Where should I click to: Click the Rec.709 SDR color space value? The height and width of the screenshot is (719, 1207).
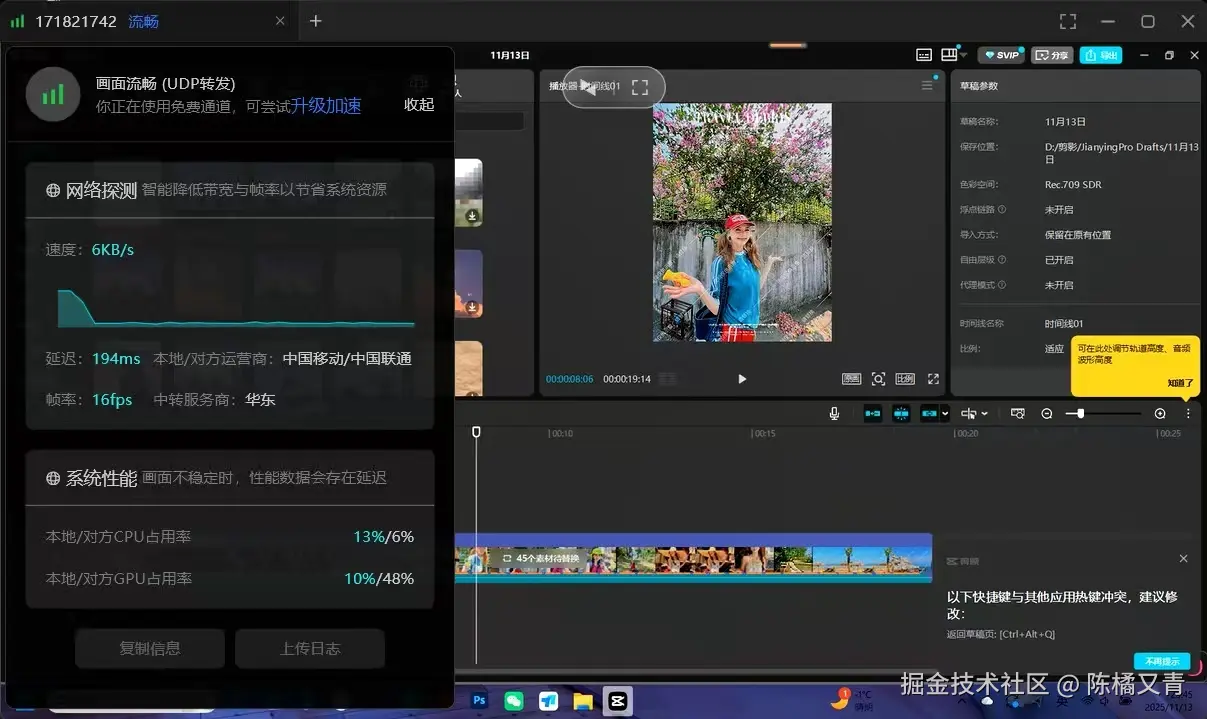pos(1072,185)
